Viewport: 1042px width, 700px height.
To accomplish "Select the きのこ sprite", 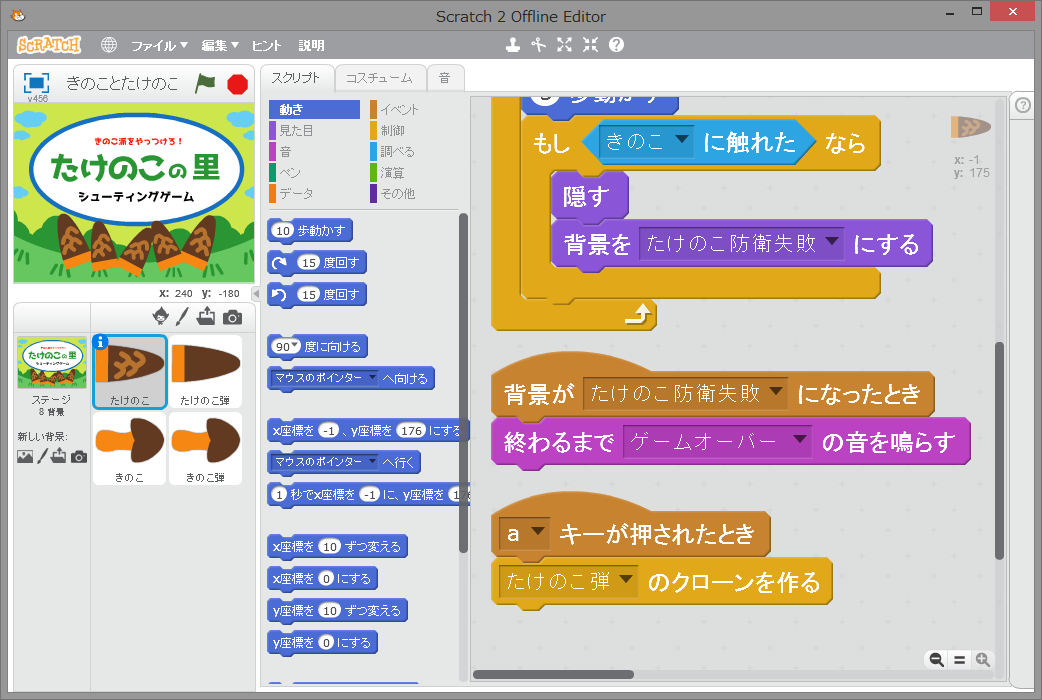I will 130,449.
